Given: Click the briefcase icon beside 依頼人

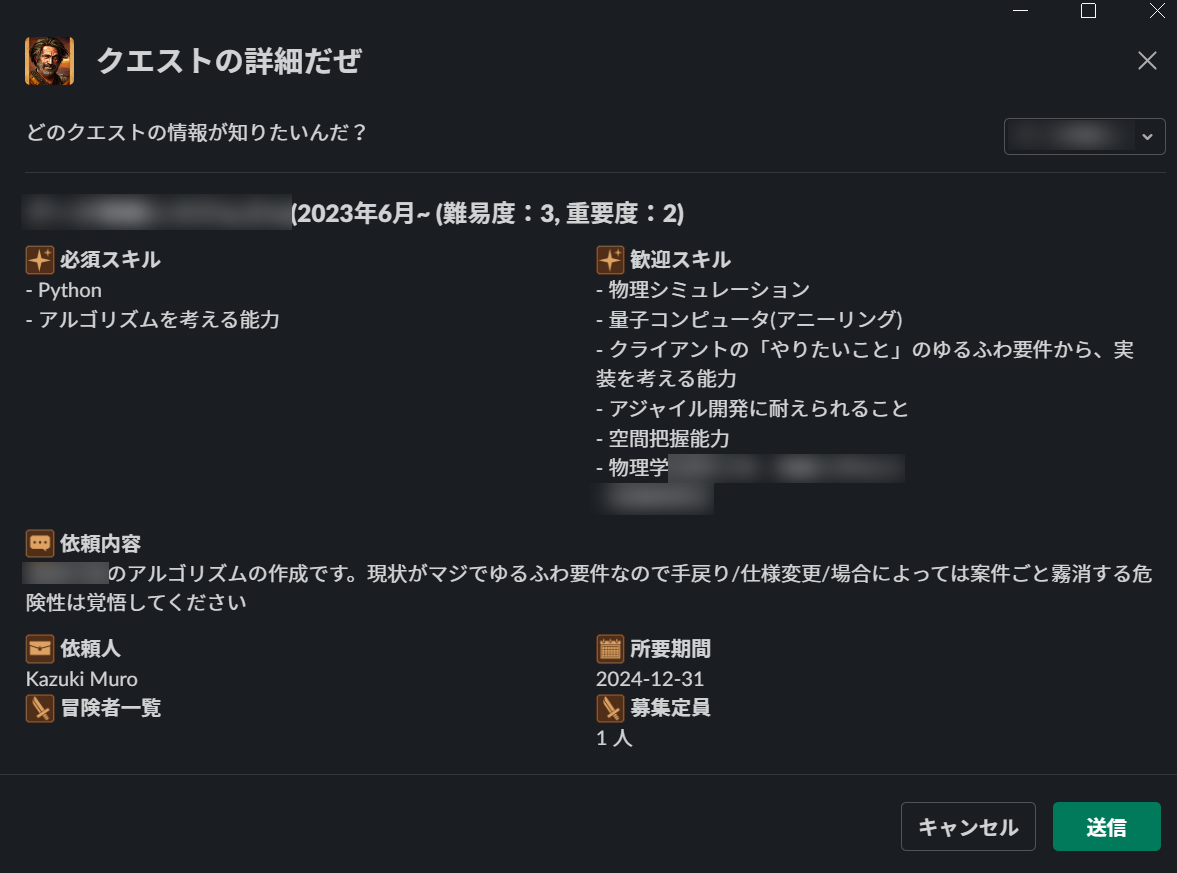Looking at the screenshot, I should (39, 649).
